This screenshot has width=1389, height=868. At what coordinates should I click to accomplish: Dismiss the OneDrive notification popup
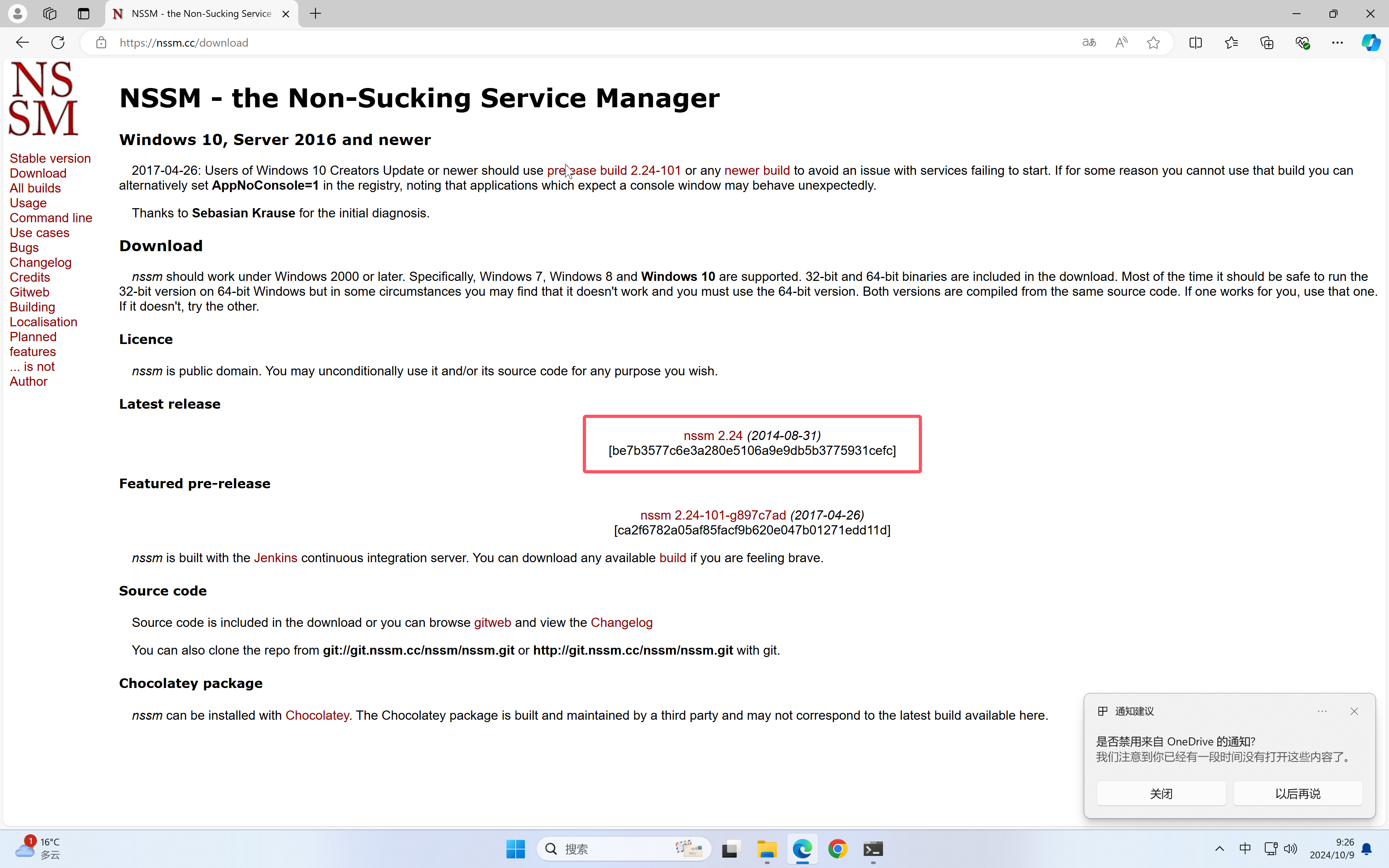tap(1354, 711)
